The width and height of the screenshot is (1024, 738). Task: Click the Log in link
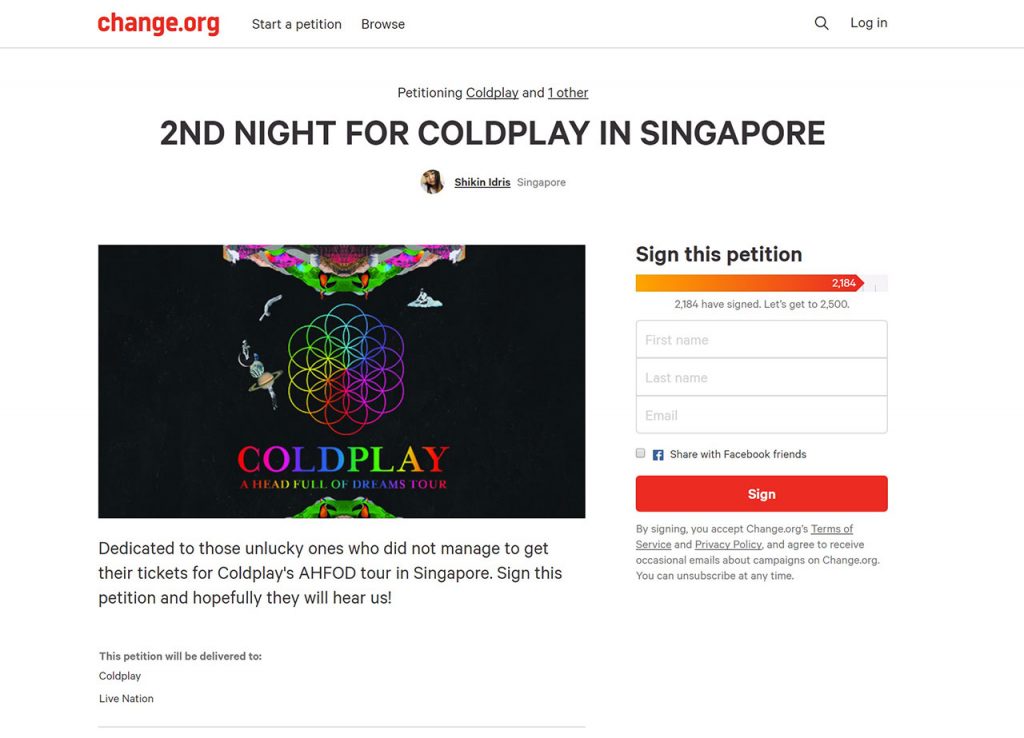pos(869,23)
